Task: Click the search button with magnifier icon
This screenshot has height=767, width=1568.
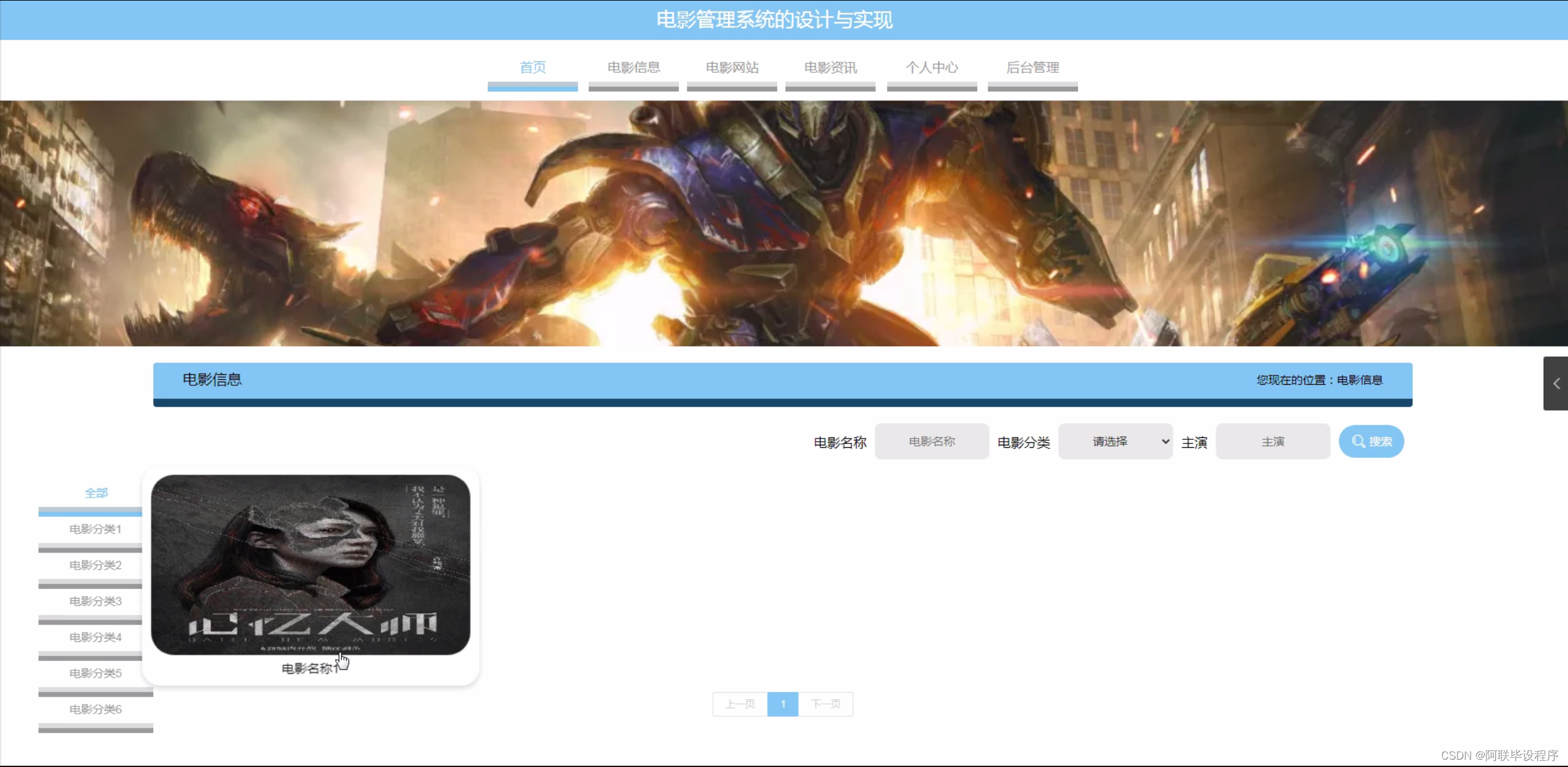Action: click(x=1371, y=441)
